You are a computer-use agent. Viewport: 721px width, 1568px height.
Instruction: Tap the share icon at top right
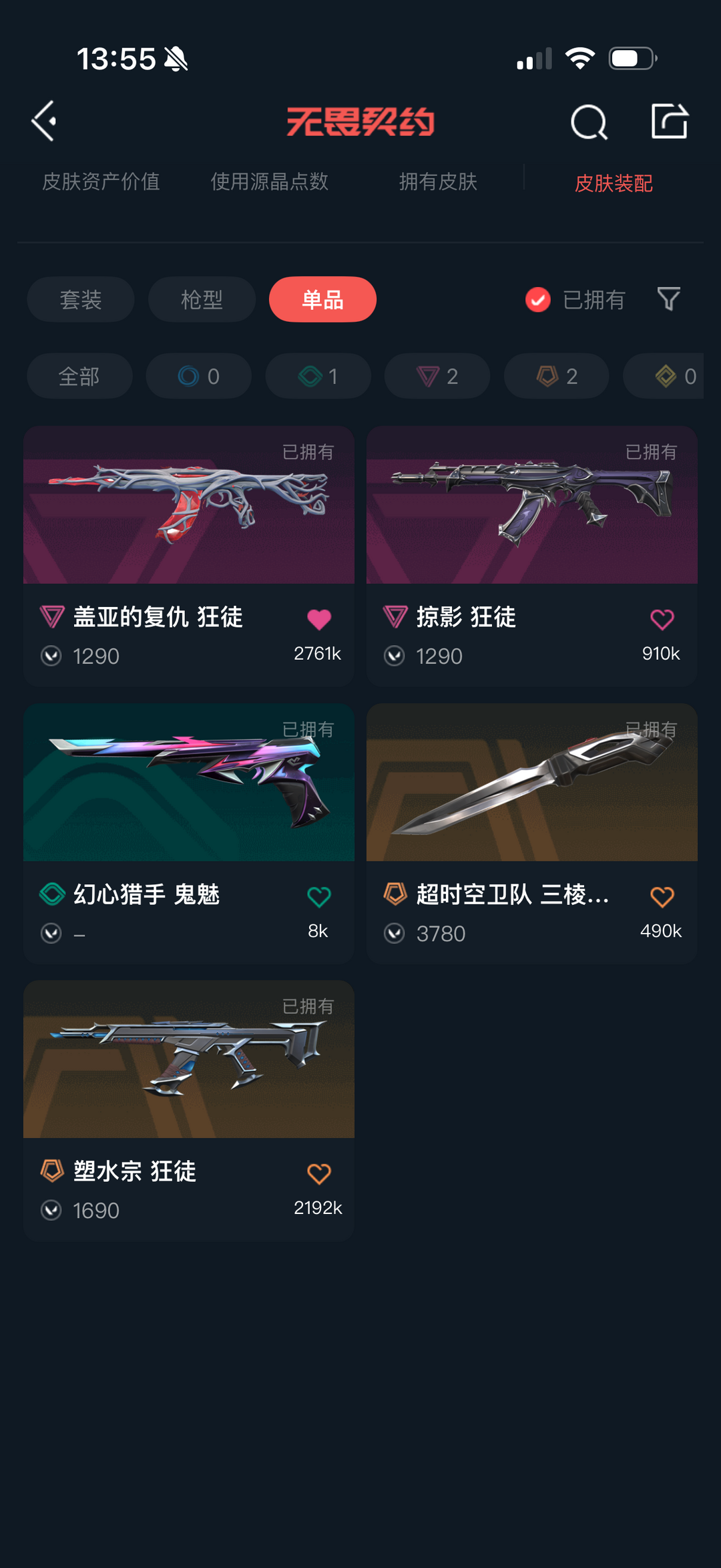pos(670,121)
